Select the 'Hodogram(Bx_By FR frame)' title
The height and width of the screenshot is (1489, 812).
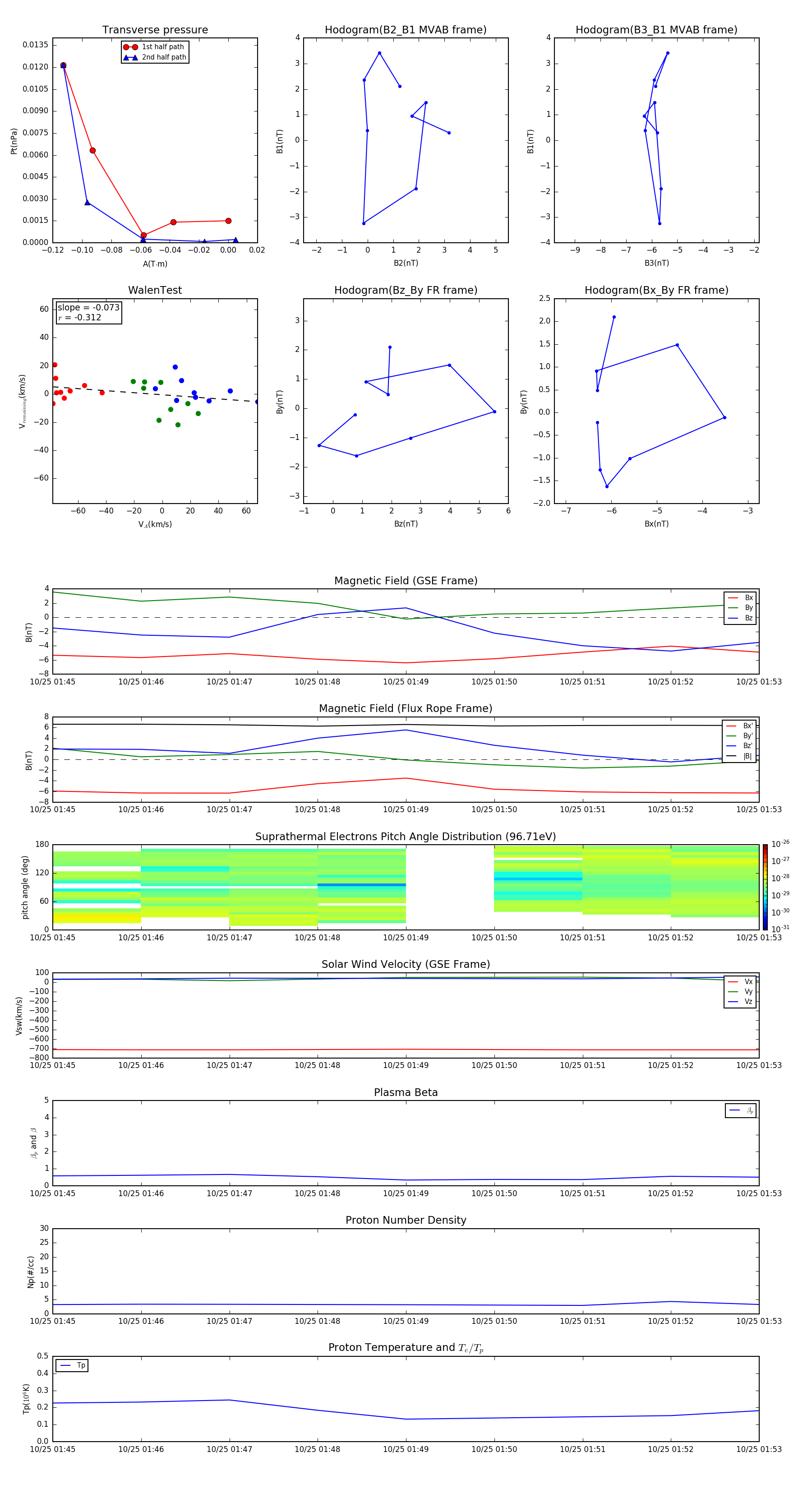[656, 290]
